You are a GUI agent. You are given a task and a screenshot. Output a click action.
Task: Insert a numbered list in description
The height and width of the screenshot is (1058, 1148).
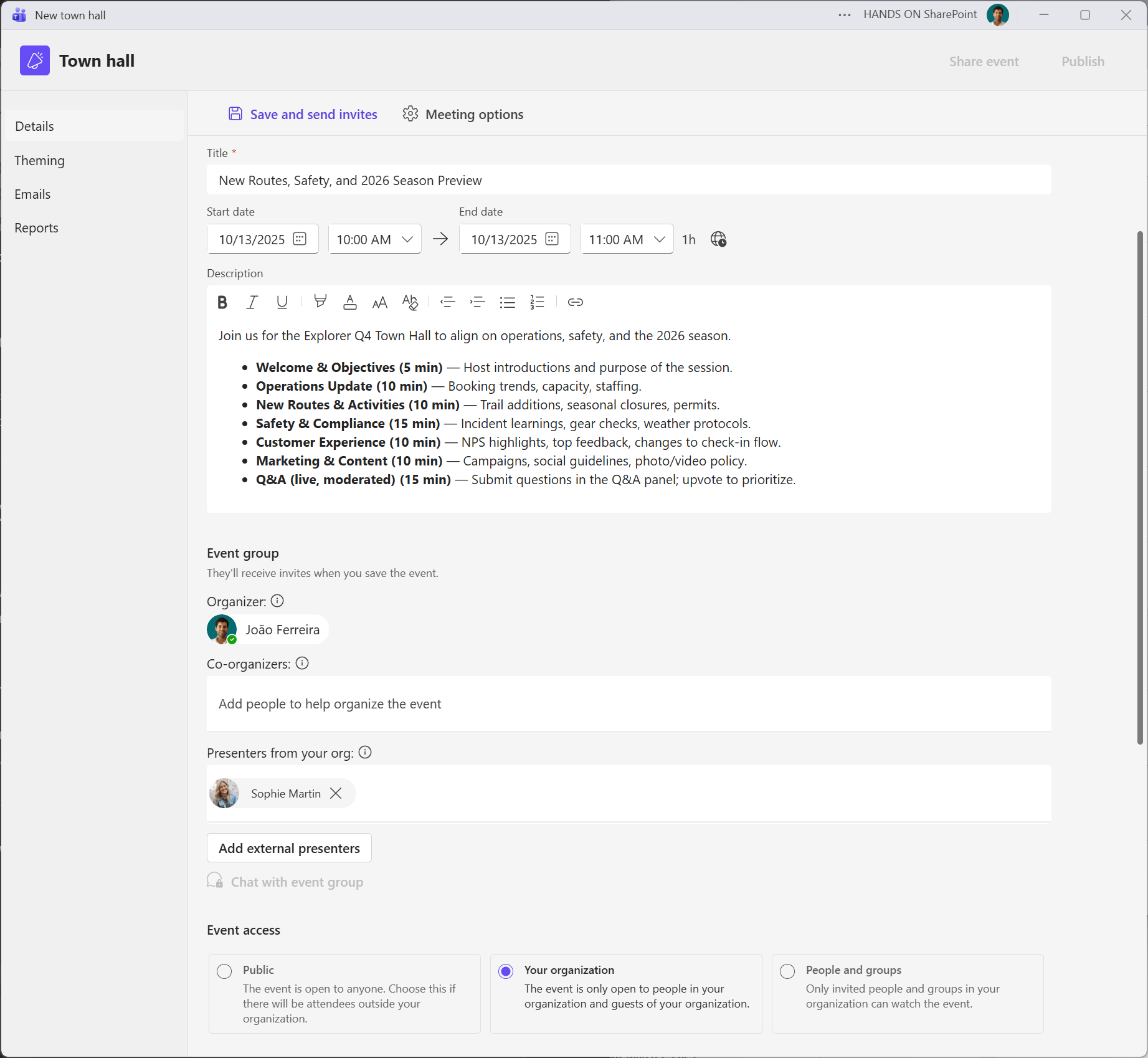point(537,302)
